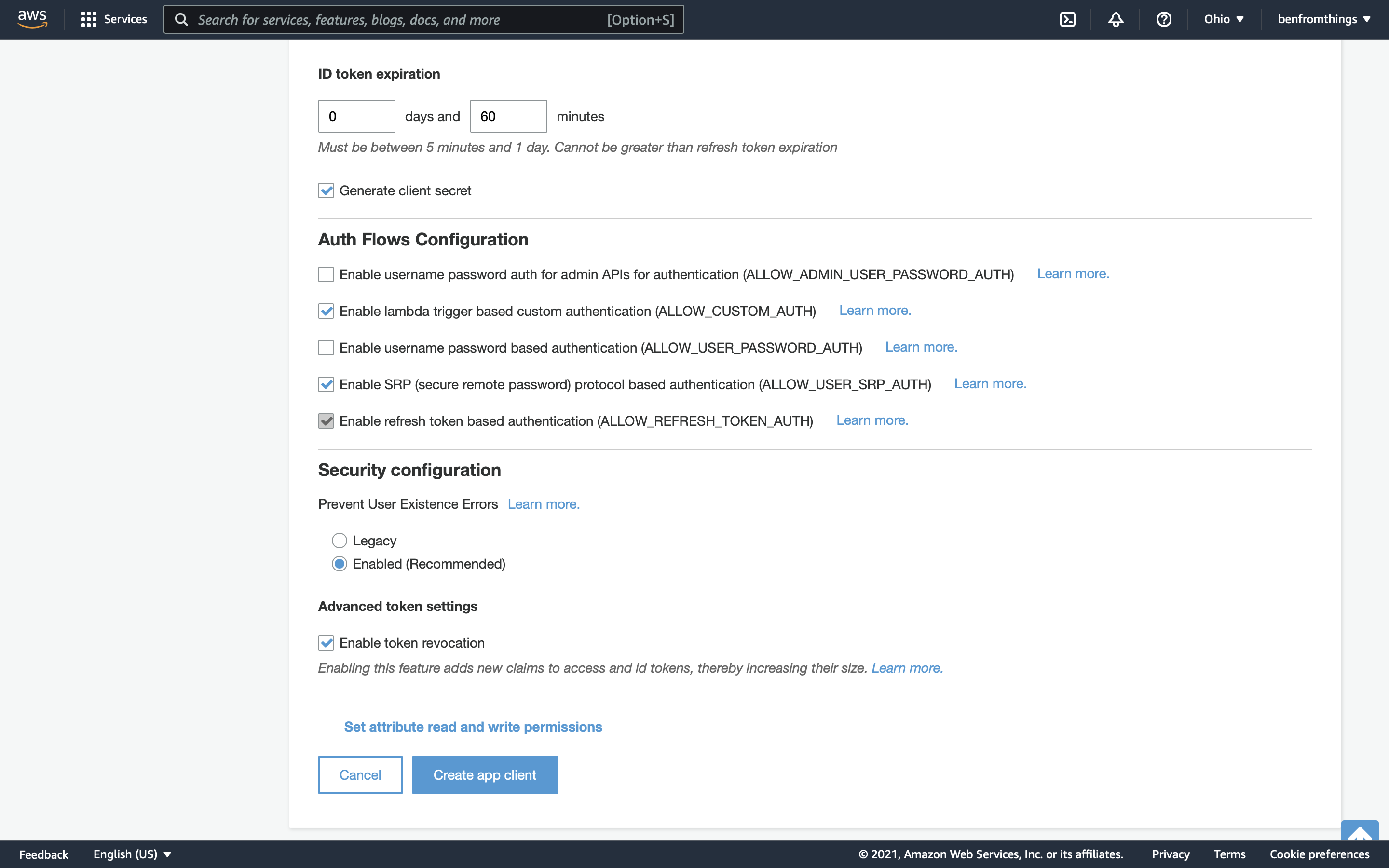The width and height of the screenshot is (1389, 868).
Task: Enable ALLOW_ADMIN_USER_PASSWORD_AUTH checkbox
Action: point(326,274)
